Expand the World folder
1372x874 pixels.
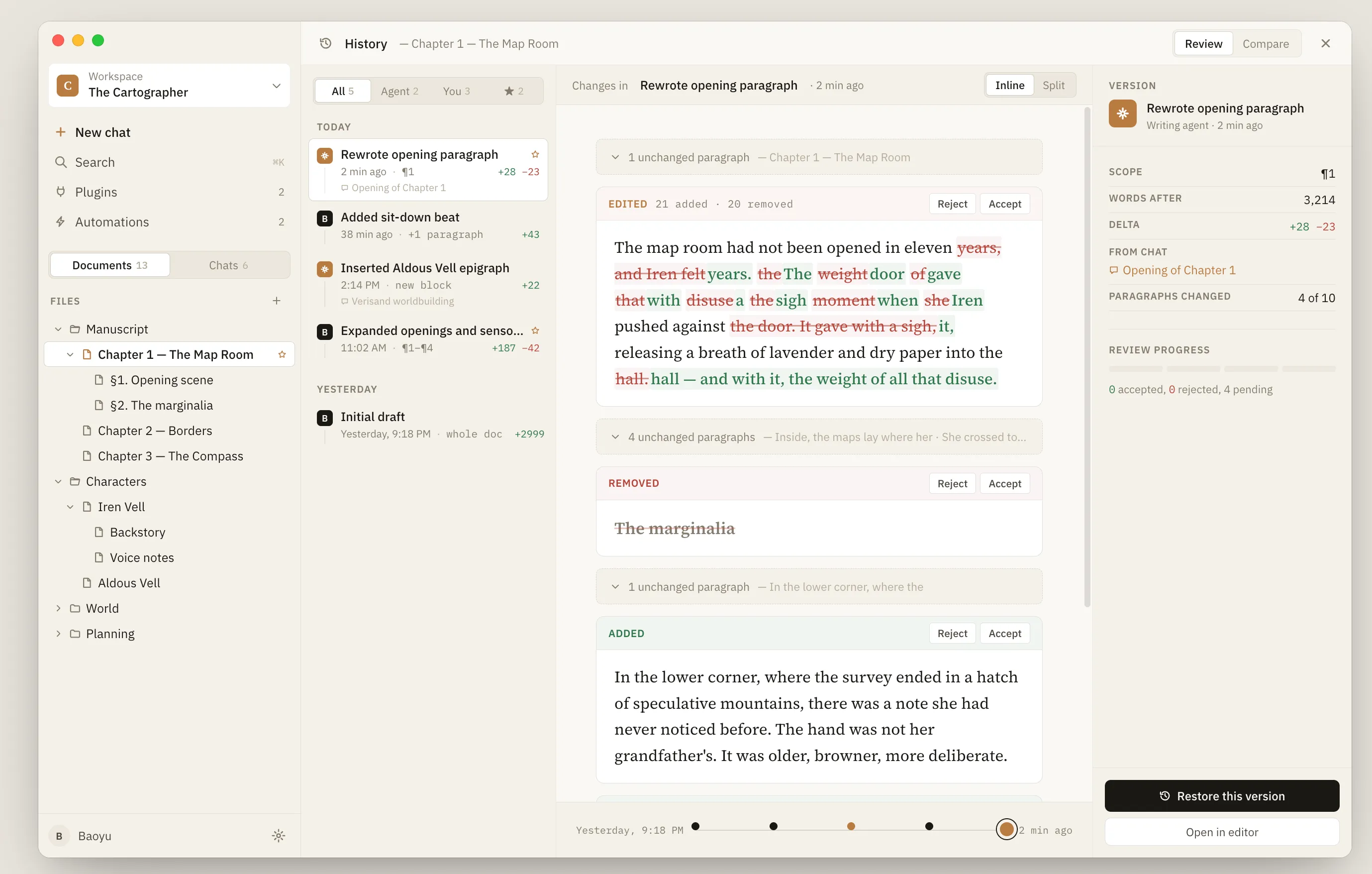tap(58, 608)
